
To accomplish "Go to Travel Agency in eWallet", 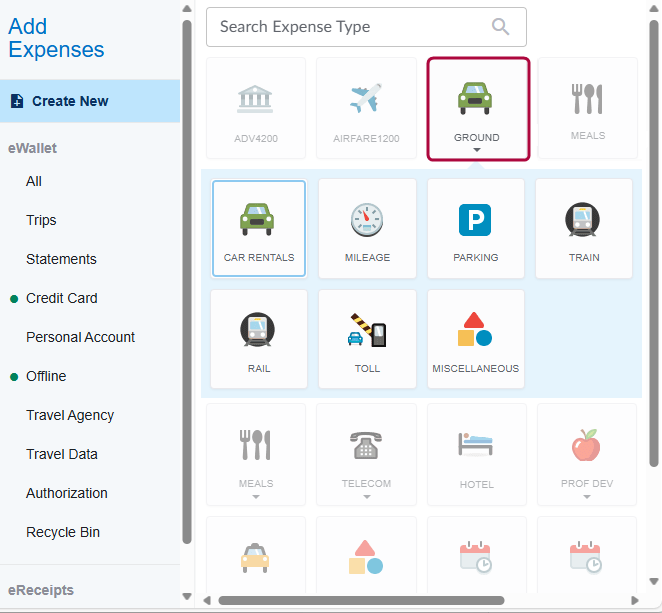I will [x=70, y=415].
